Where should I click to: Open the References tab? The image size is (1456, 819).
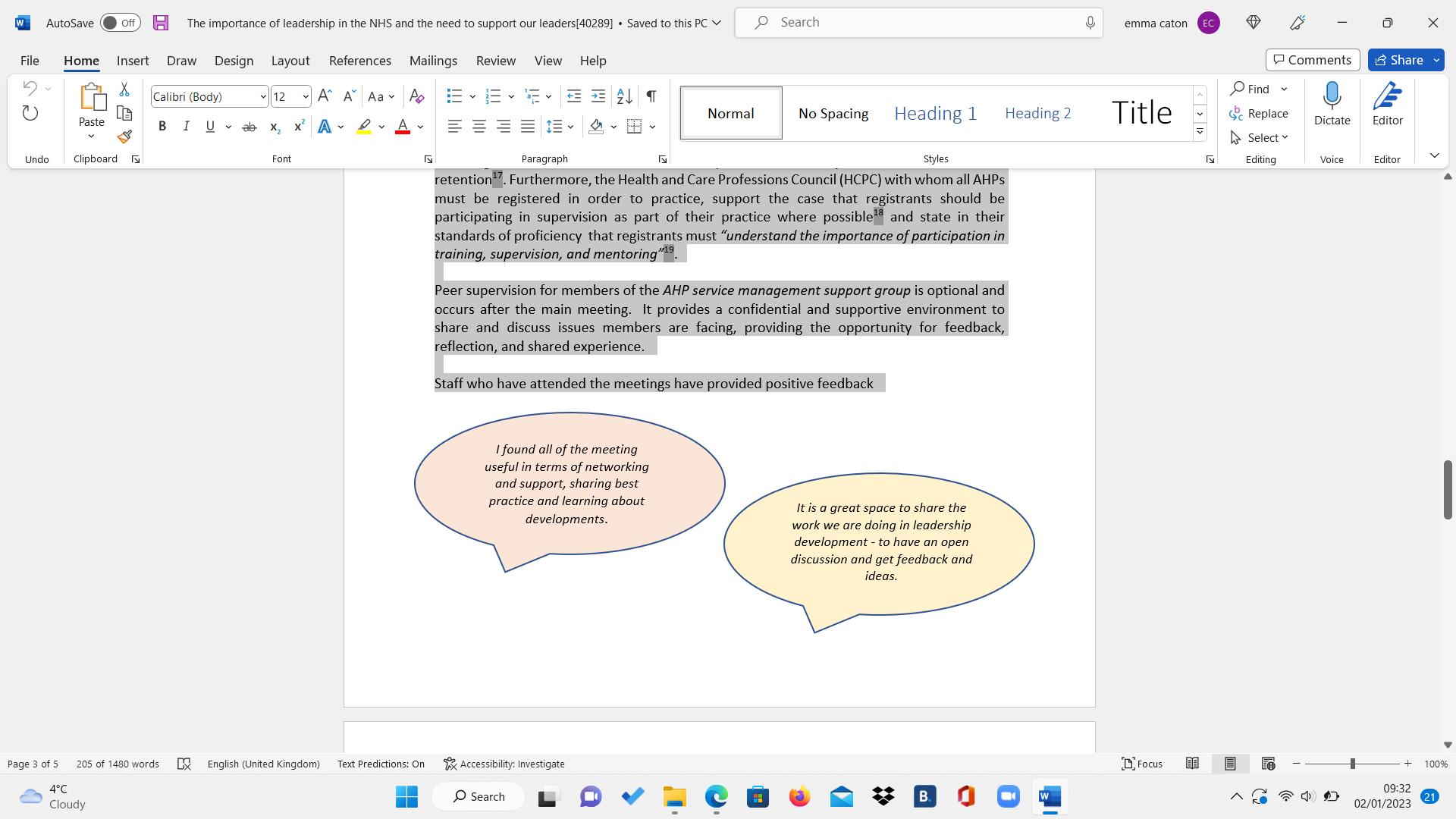pos(359,61)
